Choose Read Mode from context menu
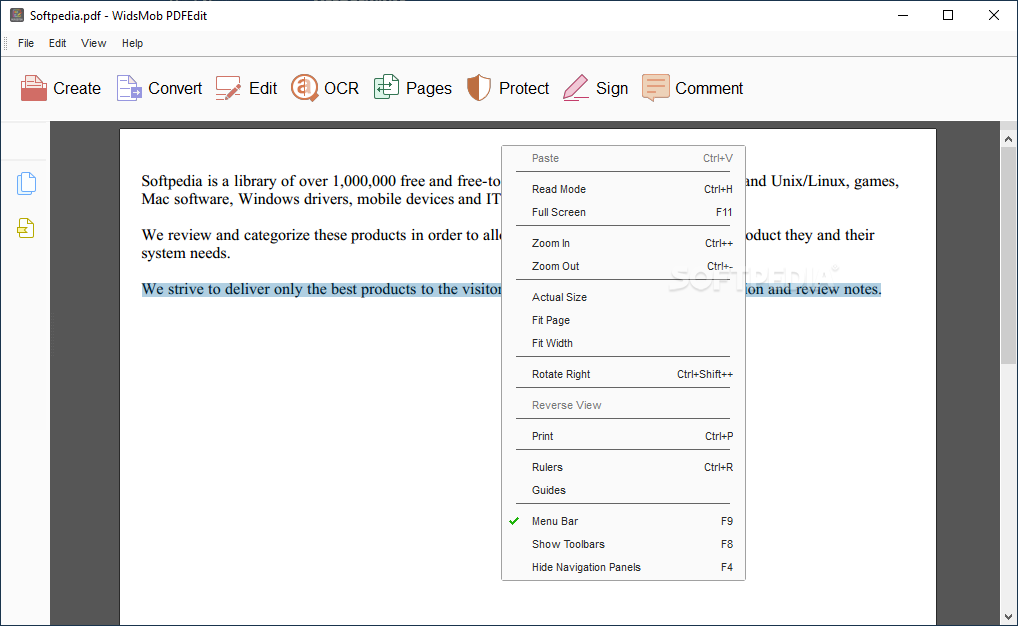This screenshot has width=1018, height=626. (x=623, y=190)
